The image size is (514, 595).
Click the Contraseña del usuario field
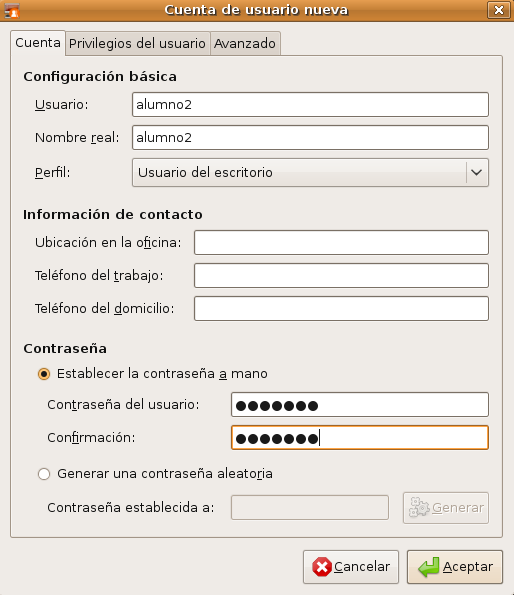tap(360, 405)
